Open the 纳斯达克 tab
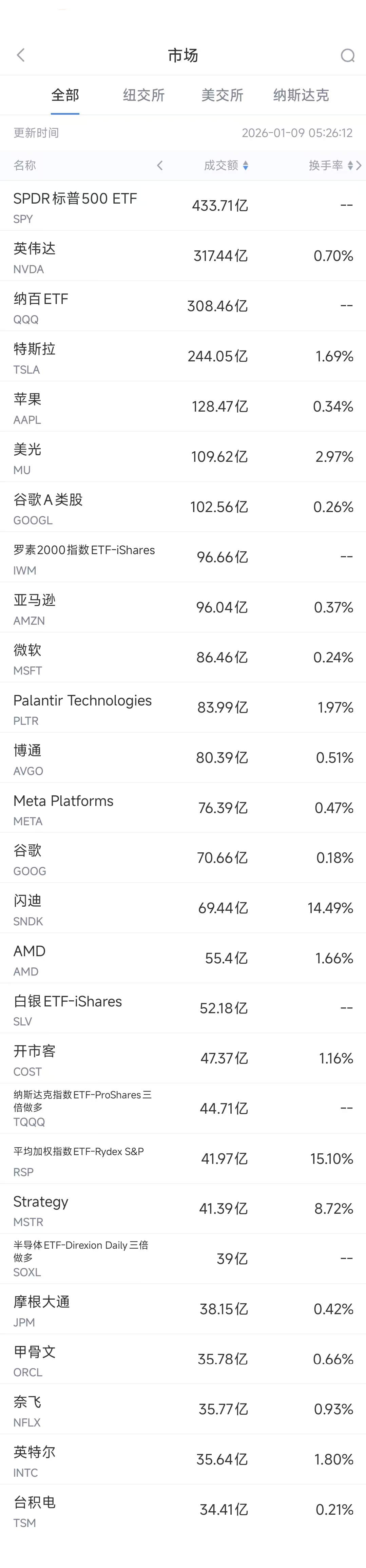This screenshot has width=366, height=1568. point(301,95)
